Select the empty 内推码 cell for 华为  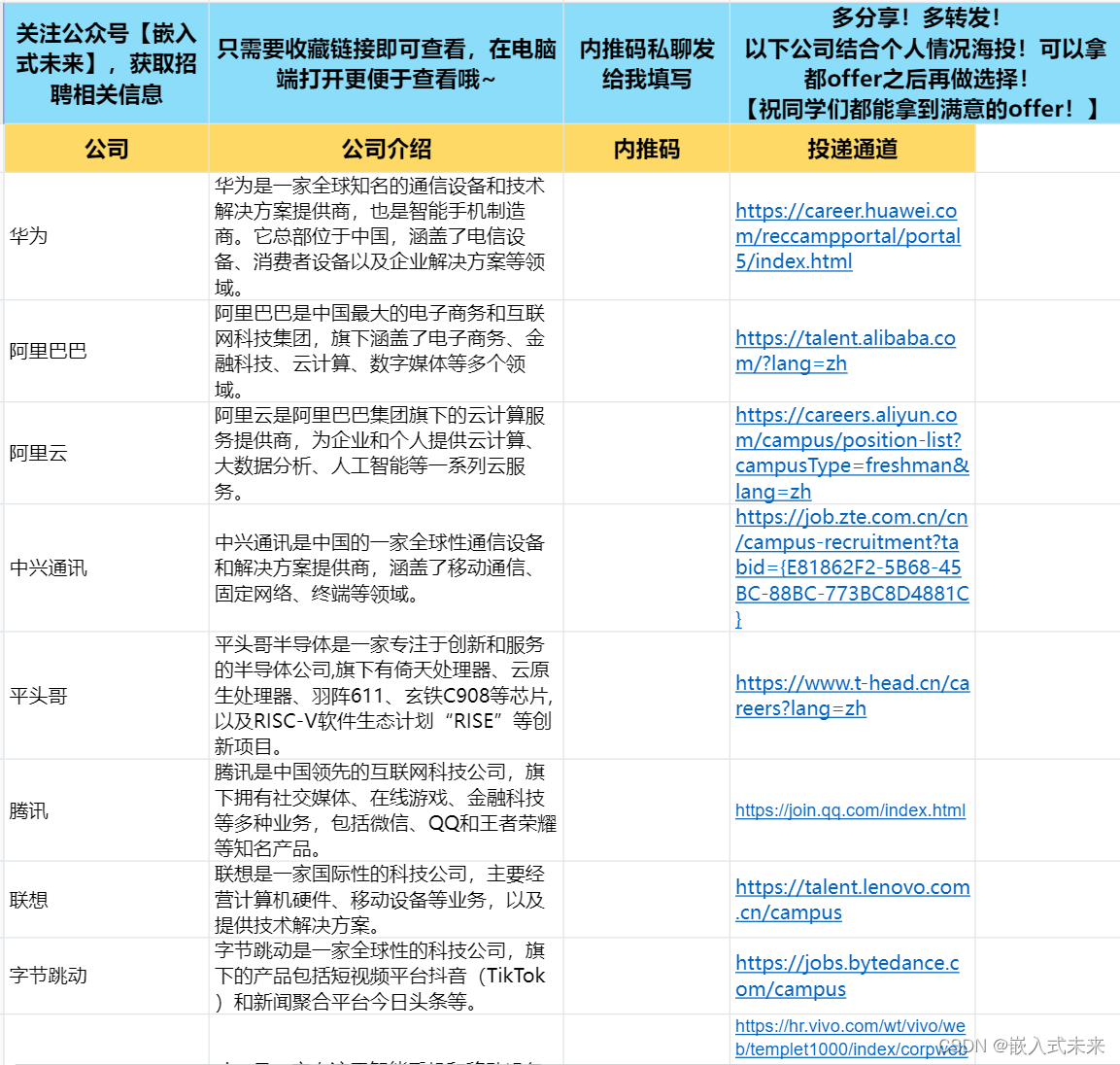pyautogui.click(x=646, y=236)
